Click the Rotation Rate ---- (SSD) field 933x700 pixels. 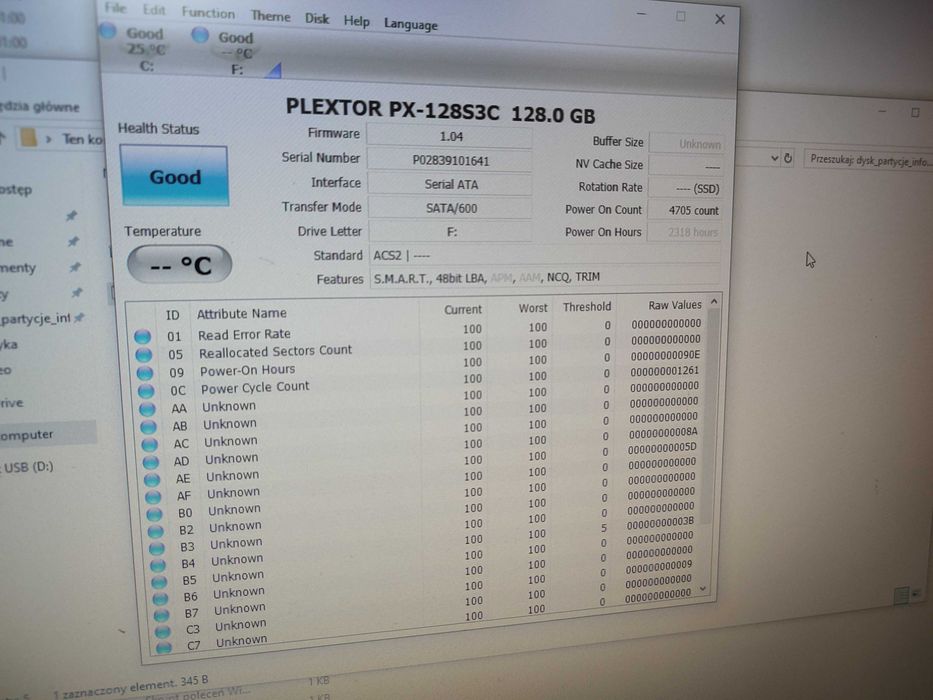tap(685, 188)
